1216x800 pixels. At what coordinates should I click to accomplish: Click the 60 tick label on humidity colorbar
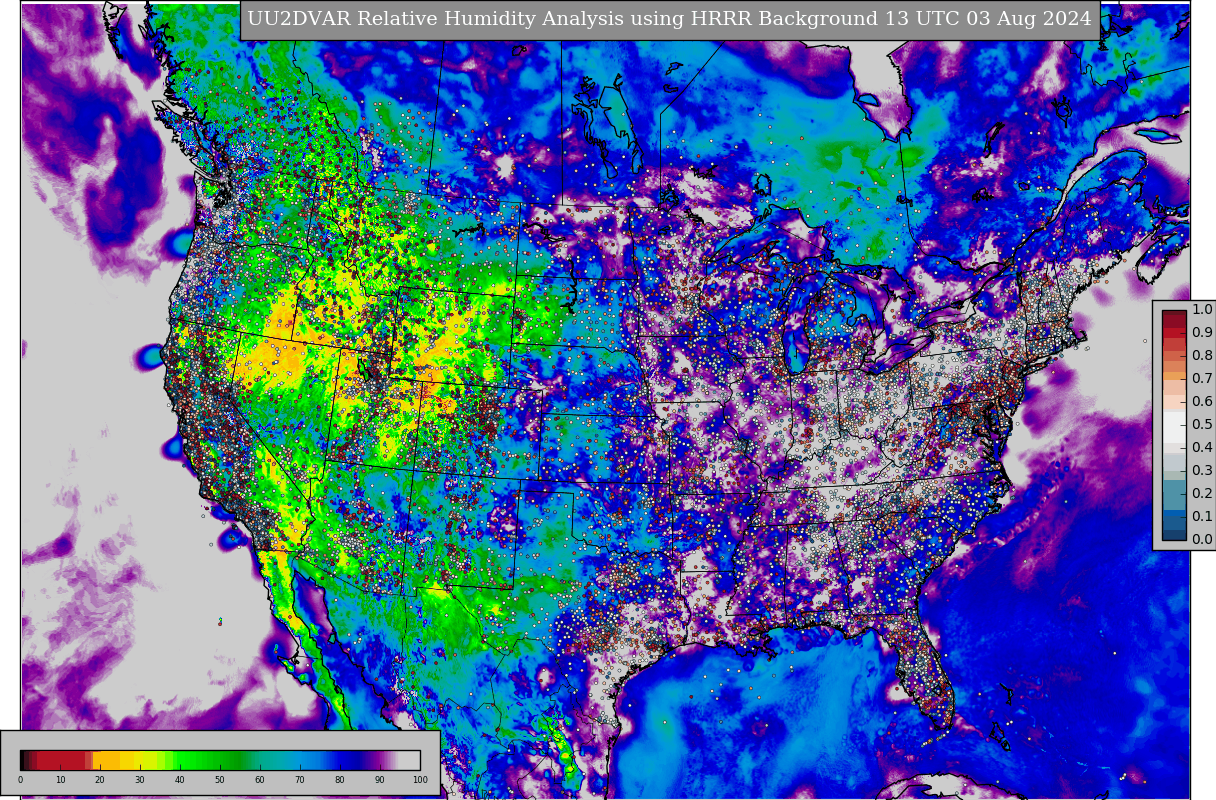260,780
